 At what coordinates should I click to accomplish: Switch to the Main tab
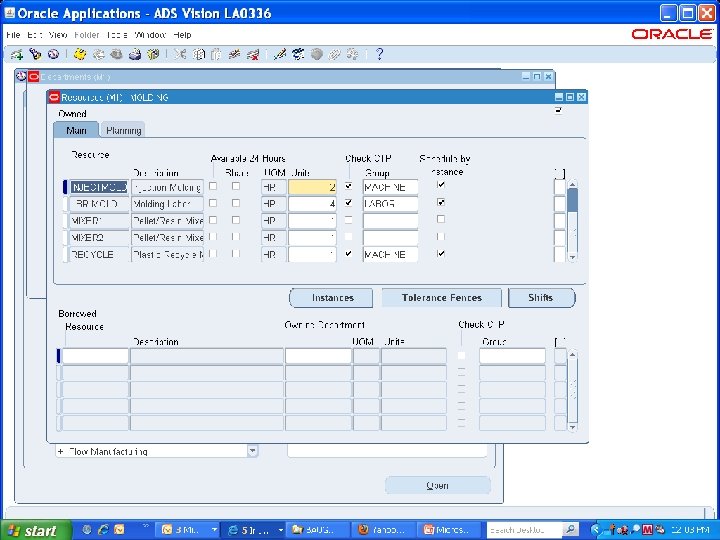coord(76,130)
